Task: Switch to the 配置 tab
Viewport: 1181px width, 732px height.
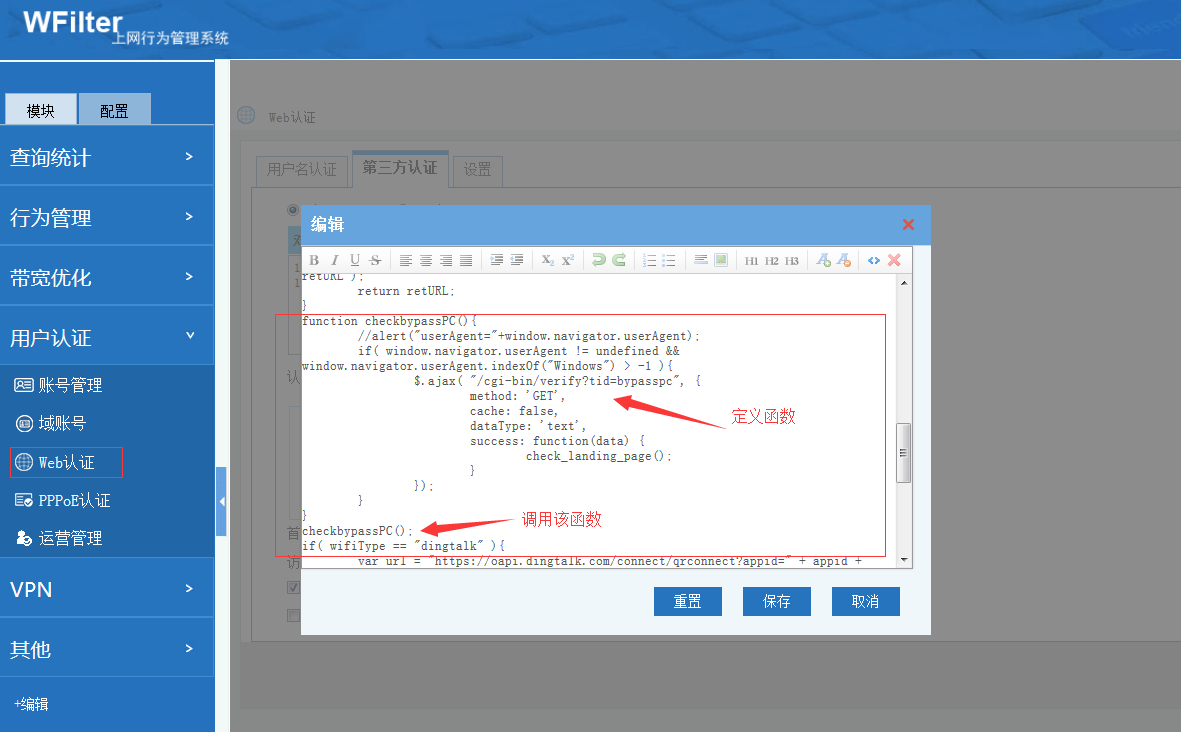Action: click(x=114, y=110)
